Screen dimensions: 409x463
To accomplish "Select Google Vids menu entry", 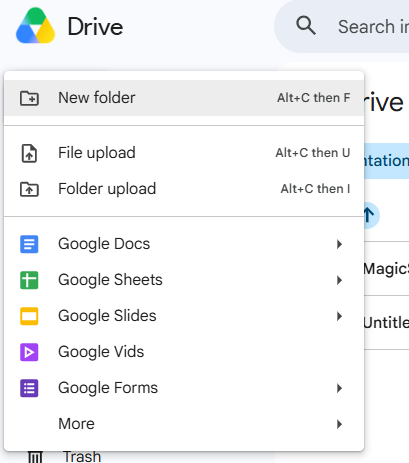I will [x=184, y=352].
